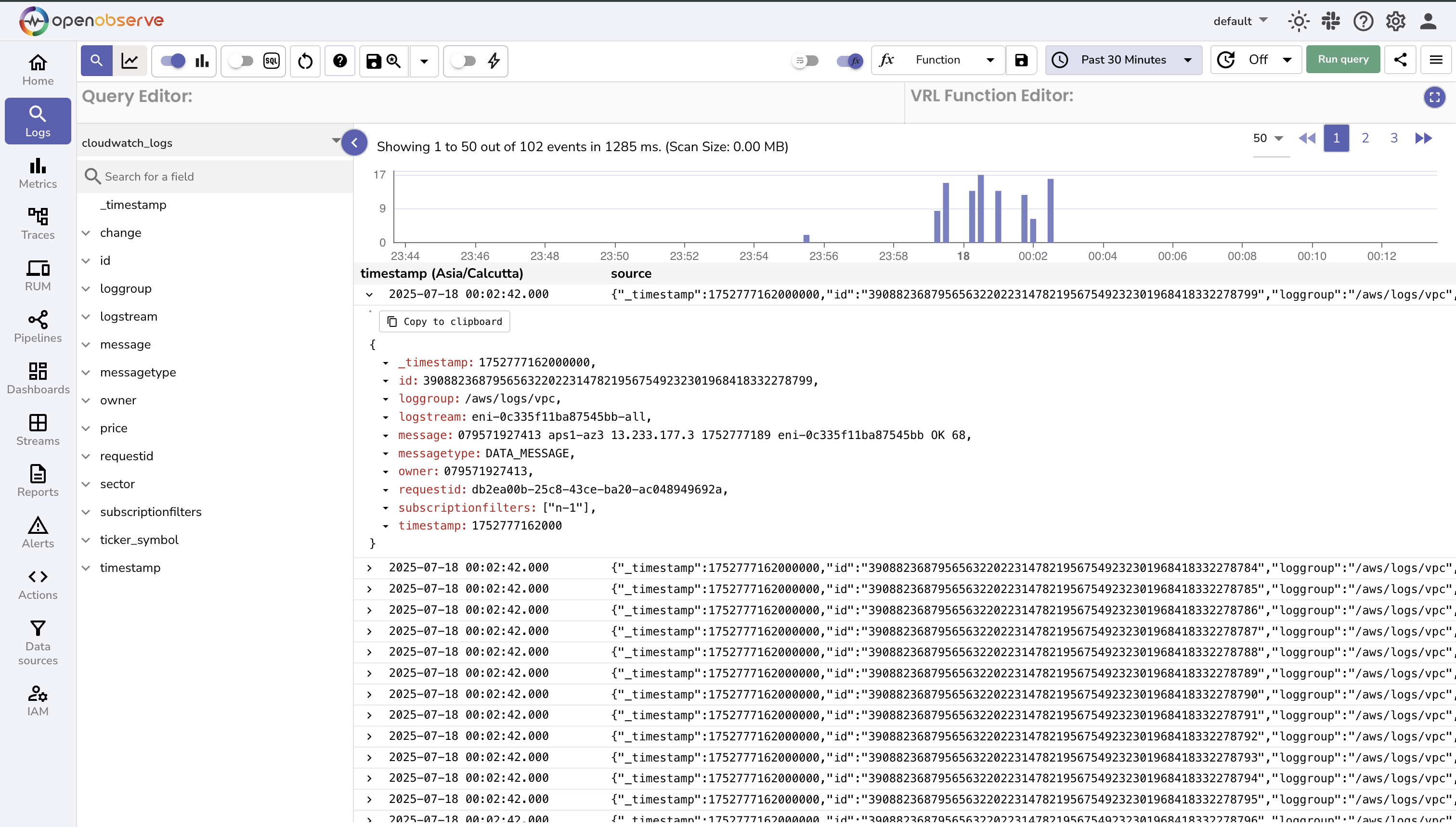Select the search mode in query toolbar
This screenshot has width=1456, height=827.
click(97, 61)
